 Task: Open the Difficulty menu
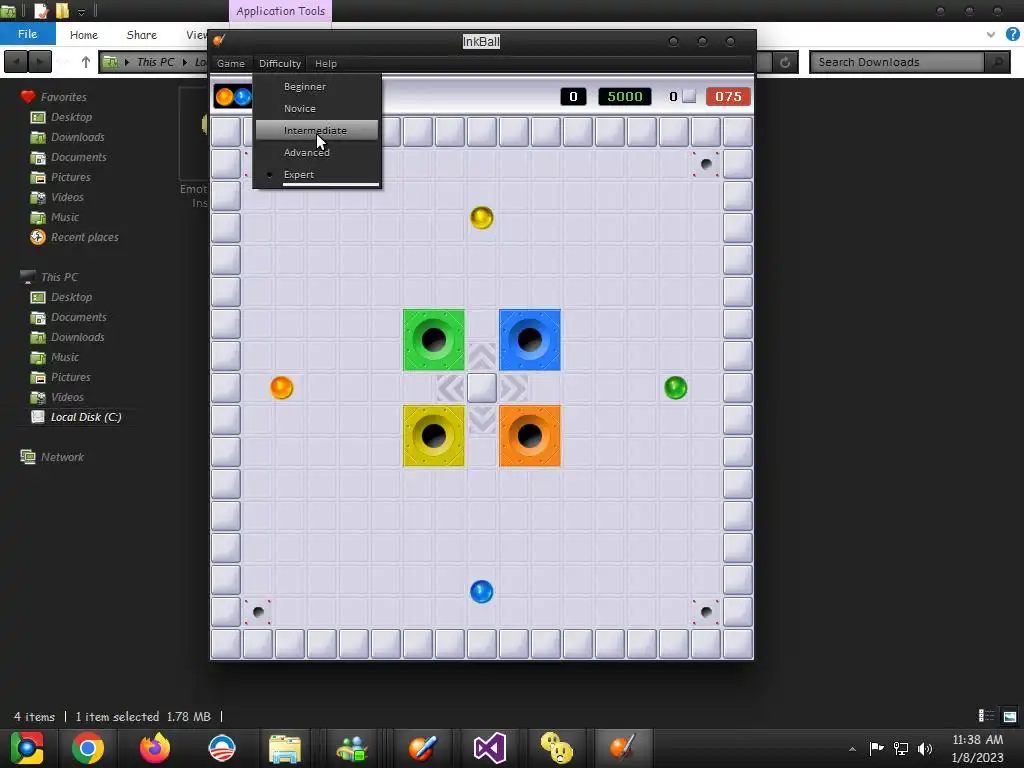[x=280, y=63]
